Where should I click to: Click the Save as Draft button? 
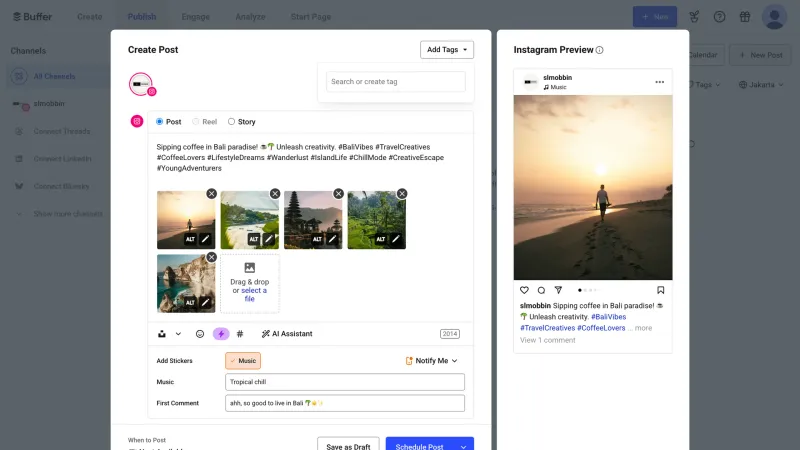tap(348, 445)
